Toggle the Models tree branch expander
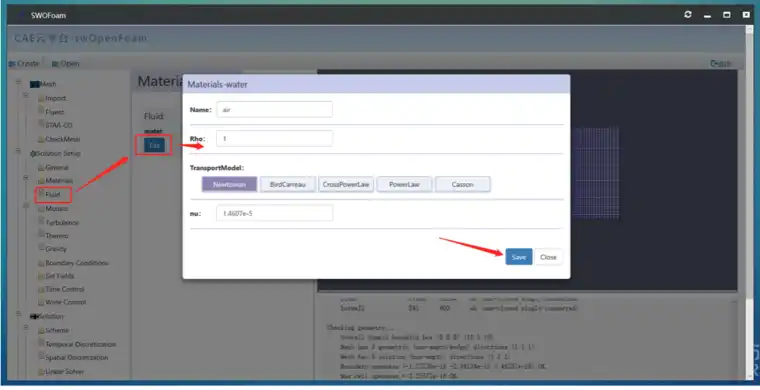Image resolution: width=760 pixels, height=390 pixels. pos(26,206)
